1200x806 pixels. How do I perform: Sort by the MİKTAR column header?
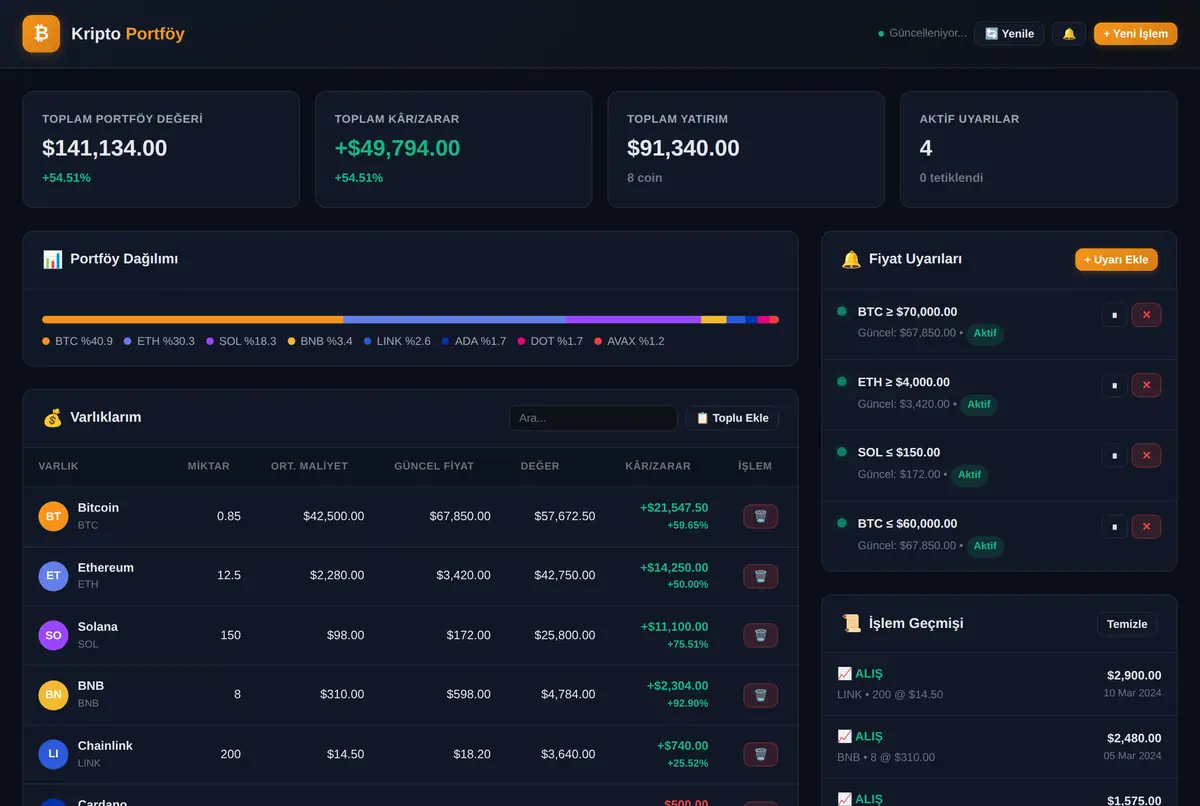pyautogui.click(x=209, y=466)
